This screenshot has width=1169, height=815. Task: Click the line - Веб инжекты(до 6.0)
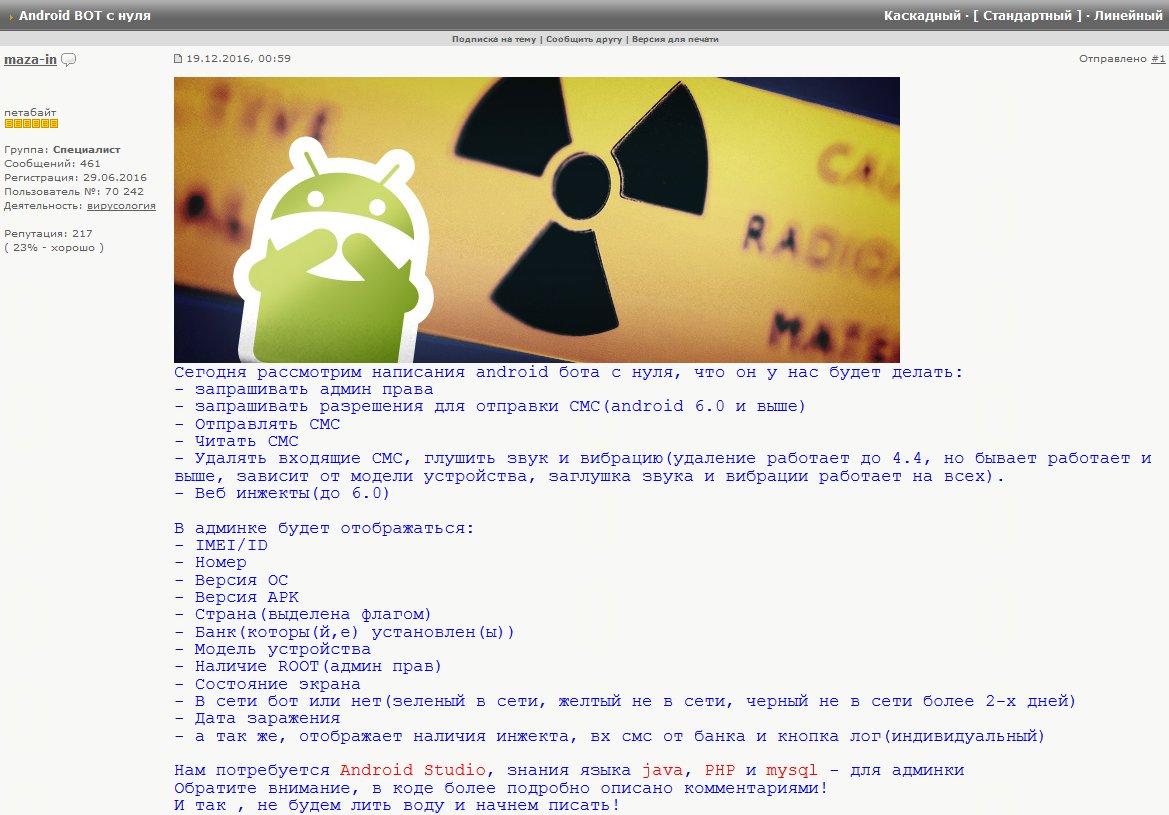[x=282, y=494]
